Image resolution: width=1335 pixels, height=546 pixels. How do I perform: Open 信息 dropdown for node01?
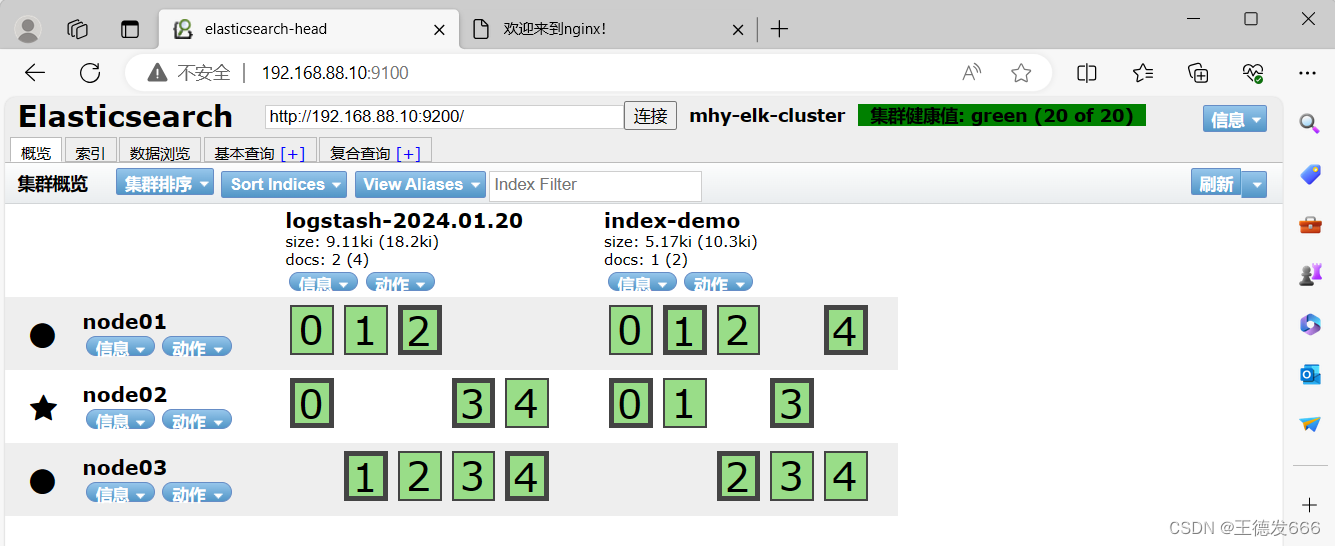pos(121,347)
